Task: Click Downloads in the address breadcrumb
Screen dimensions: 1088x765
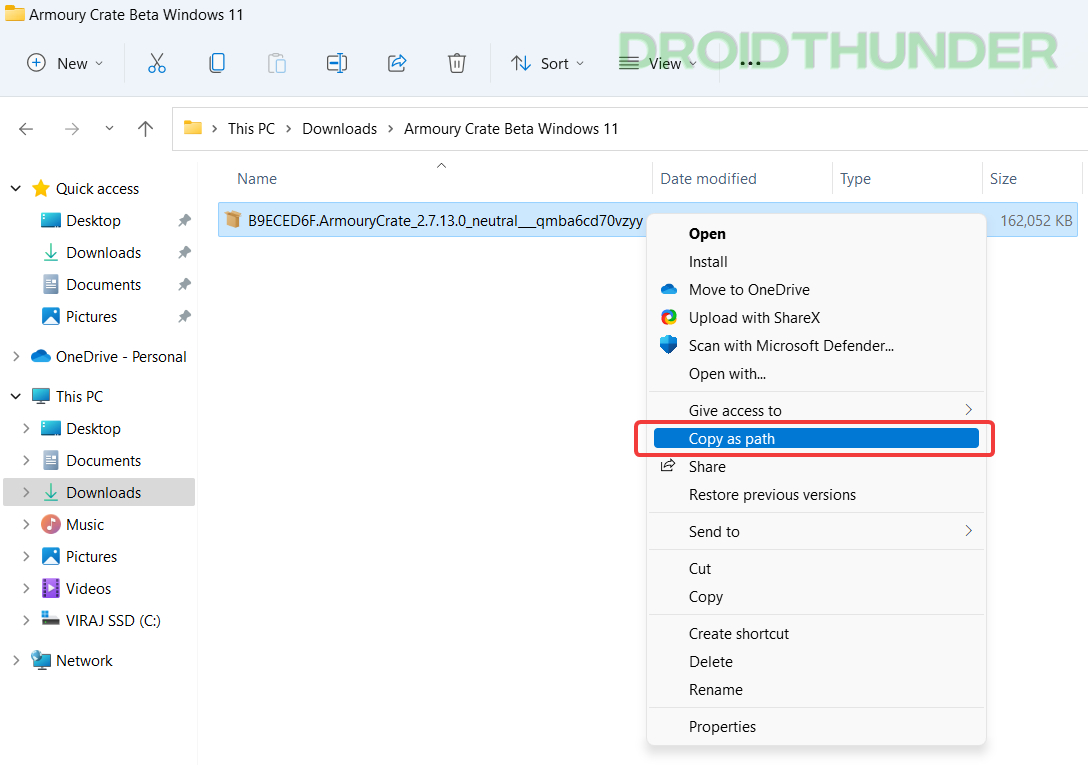Action: pyautogui.click(x=339, y=129)
